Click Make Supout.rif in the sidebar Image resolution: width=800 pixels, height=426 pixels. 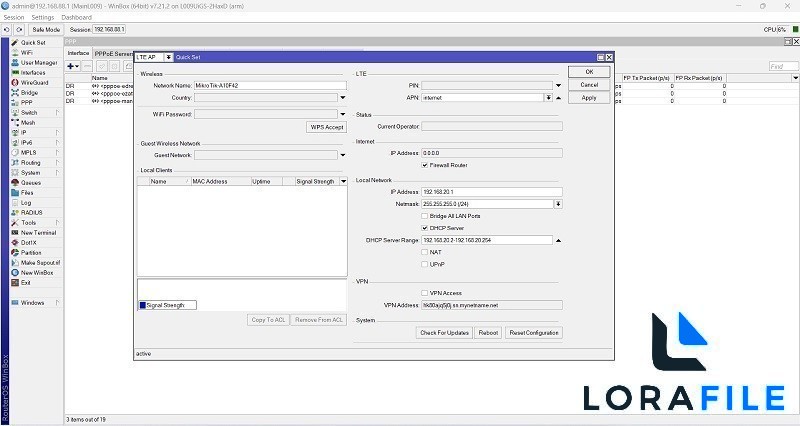click(x=40, y=263)
